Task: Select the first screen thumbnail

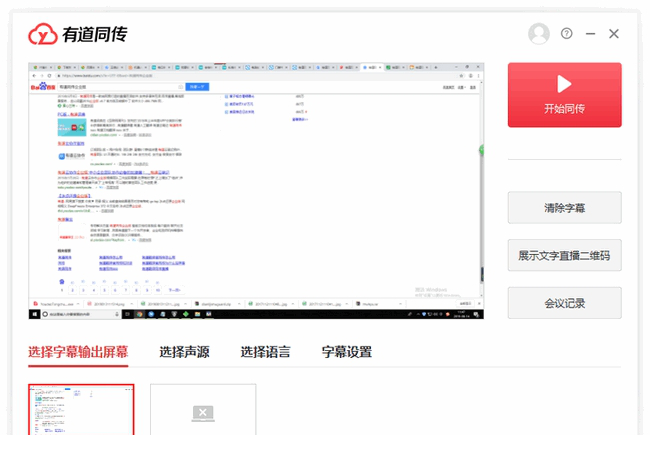Action: (81, 410)
